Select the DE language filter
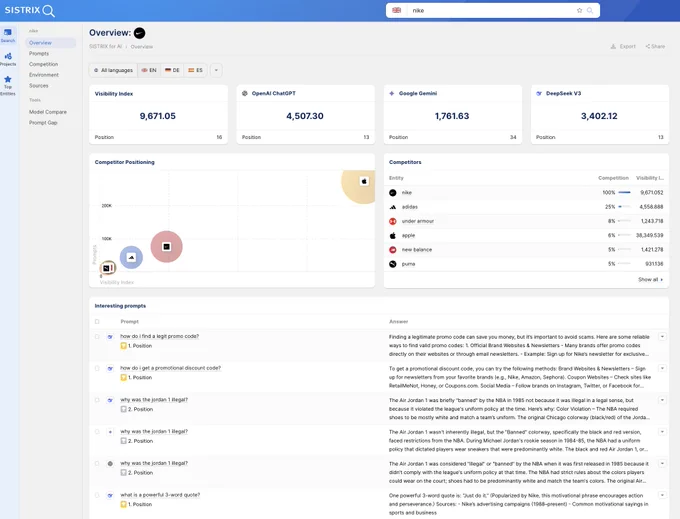Viewport: 680px width, 519px height. coord(172,70)
